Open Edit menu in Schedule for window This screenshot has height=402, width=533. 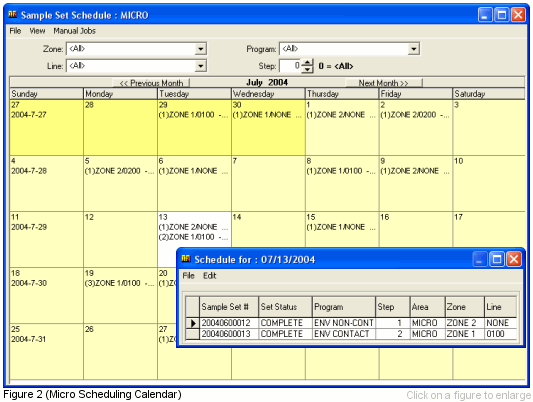[209, 276]
